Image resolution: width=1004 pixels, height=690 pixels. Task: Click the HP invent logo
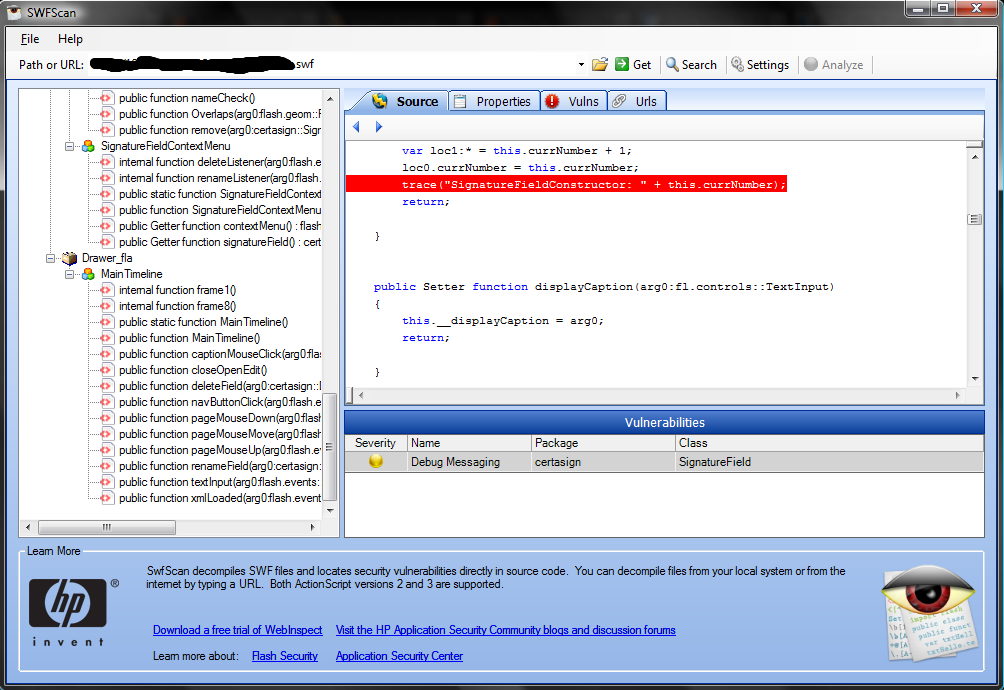click(x=69, y=611)
